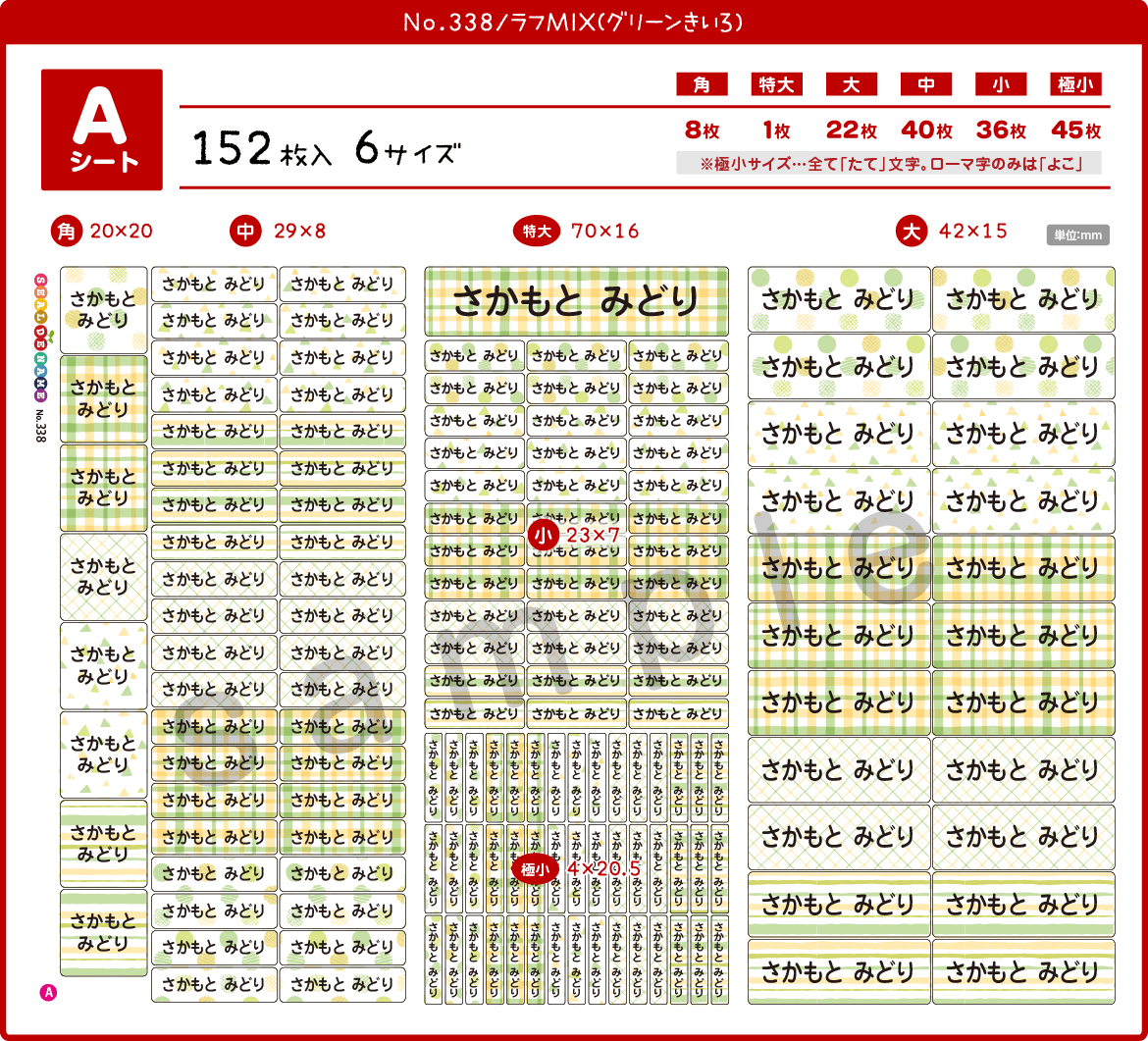Viewport: 1148px width, 1041px height.
Task: Click the 20×20 size text
Action: [121, 232]
